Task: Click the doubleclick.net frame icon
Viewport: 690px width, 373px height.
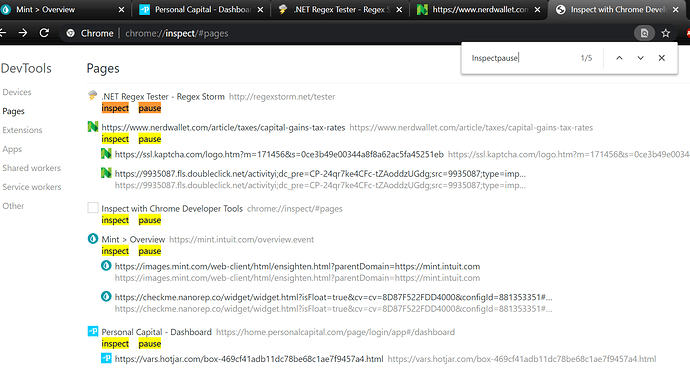Action: [106, 173]
